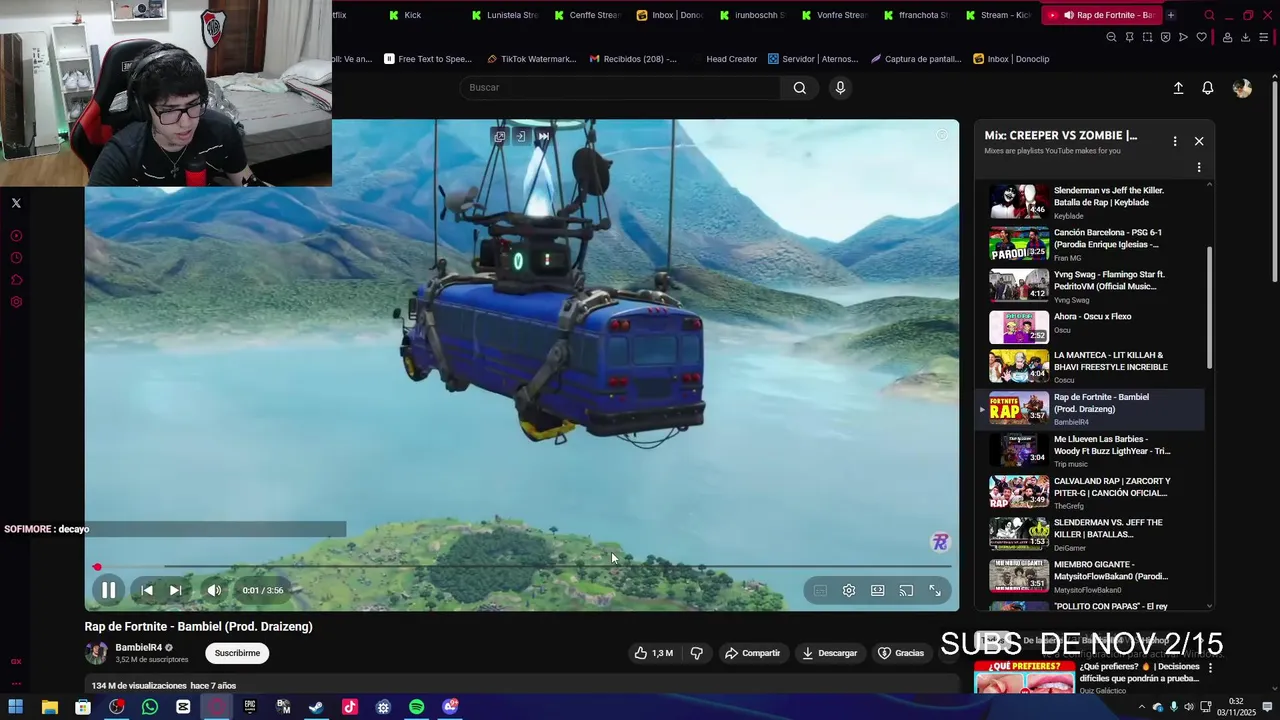Click YouTube search magnifier button
Screen dimensions: 1280x720
point(800,87)
